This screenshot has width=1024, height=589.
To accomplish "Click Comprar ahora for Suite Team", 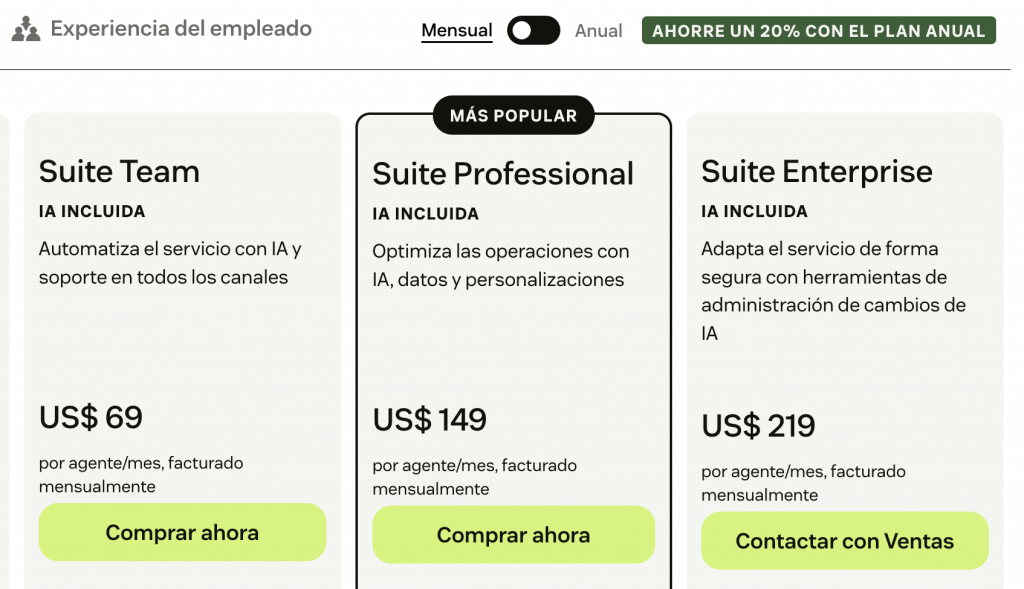I will tap(182, 532).
